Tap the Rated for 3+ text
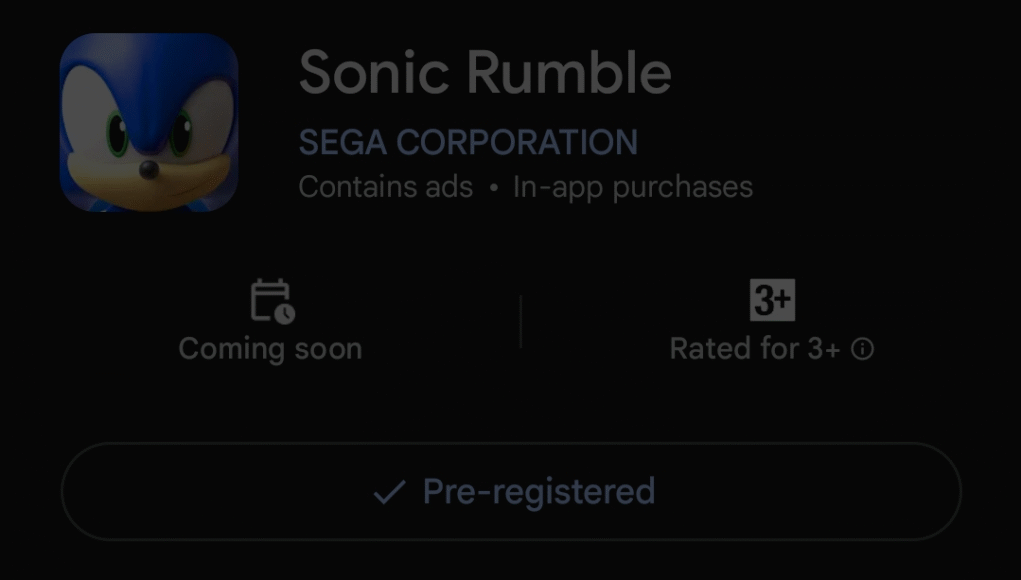The height and width of the screenshot is (580, 1021). [755, 349]
